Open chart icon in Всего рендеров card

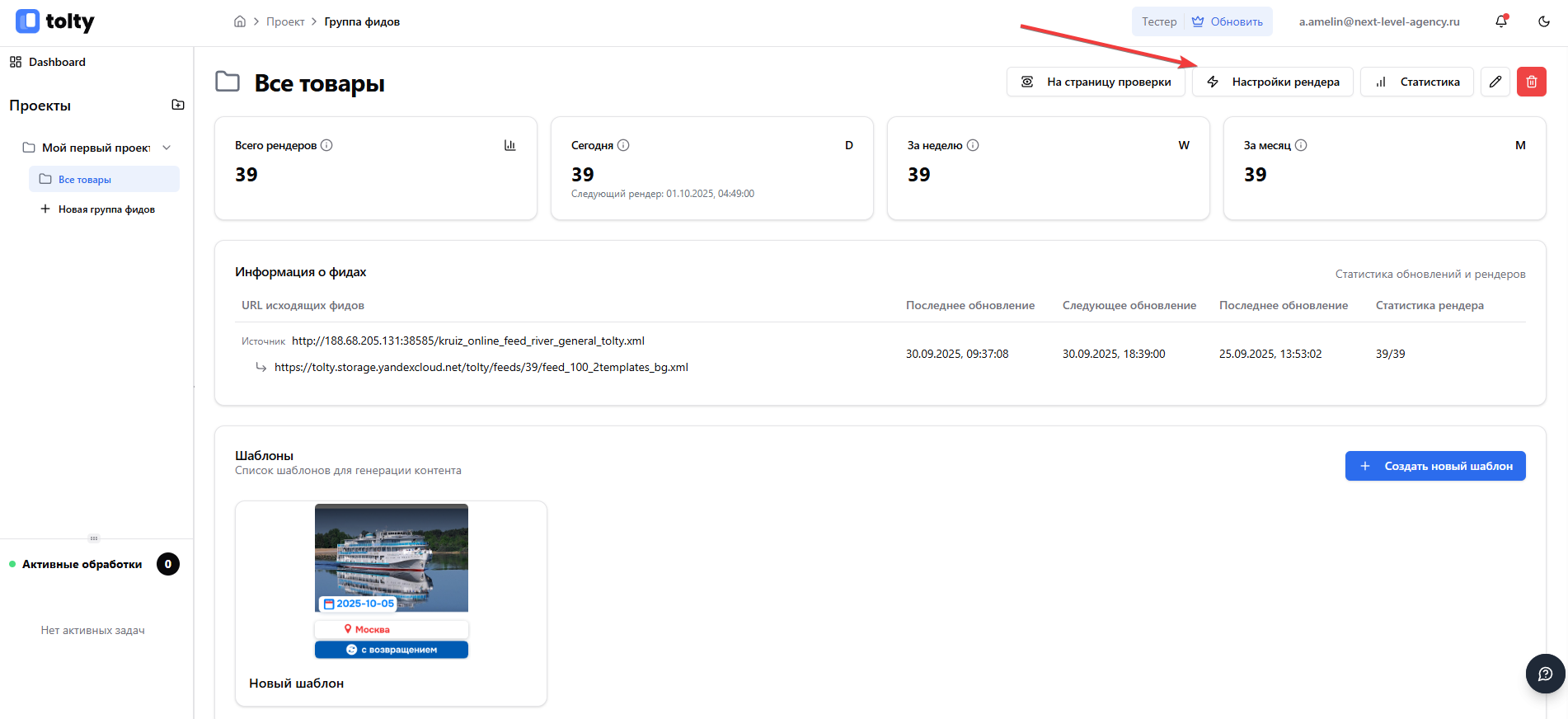(510, 145)
